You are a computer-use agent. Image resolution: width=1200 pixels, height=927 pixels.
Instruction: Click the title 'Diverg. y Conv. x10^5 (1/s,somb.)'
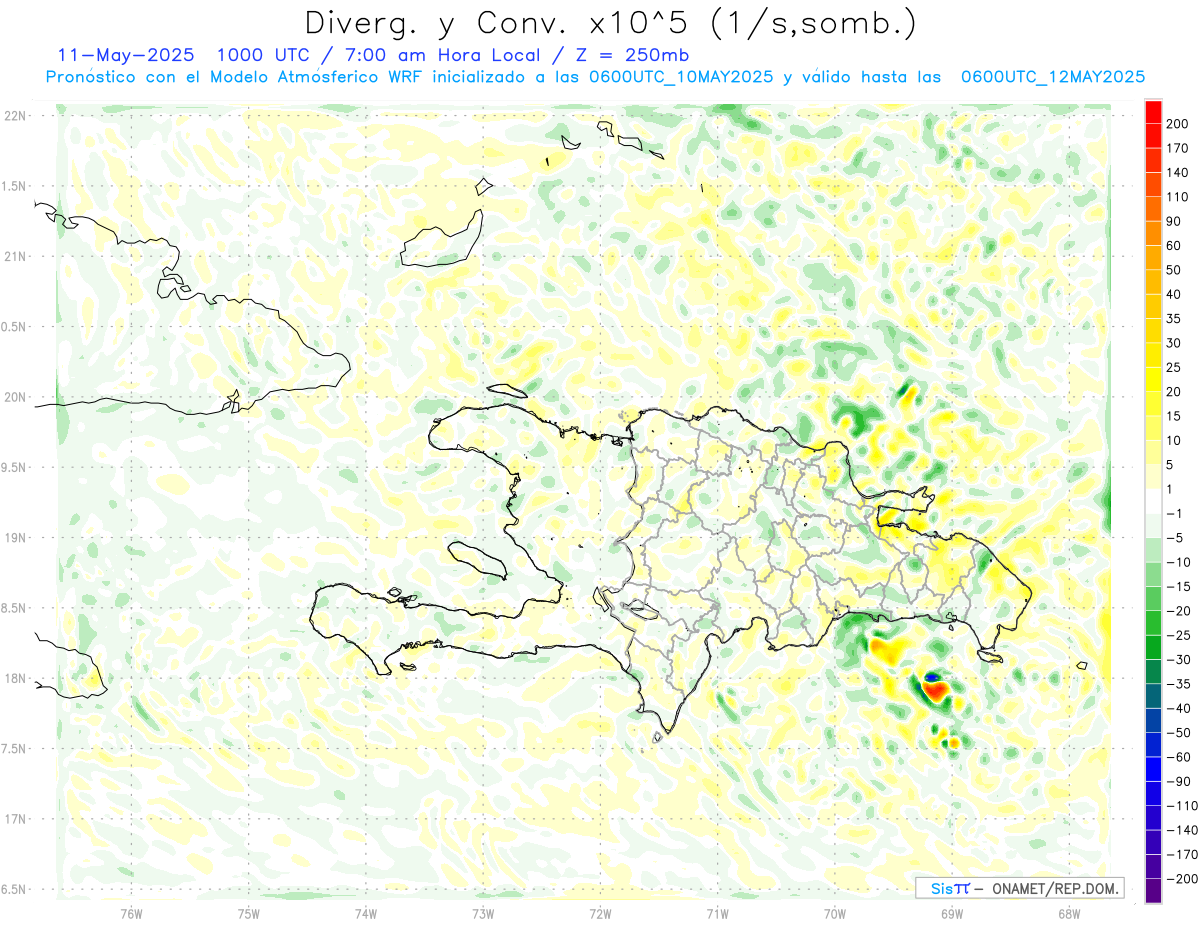[610, 22]
